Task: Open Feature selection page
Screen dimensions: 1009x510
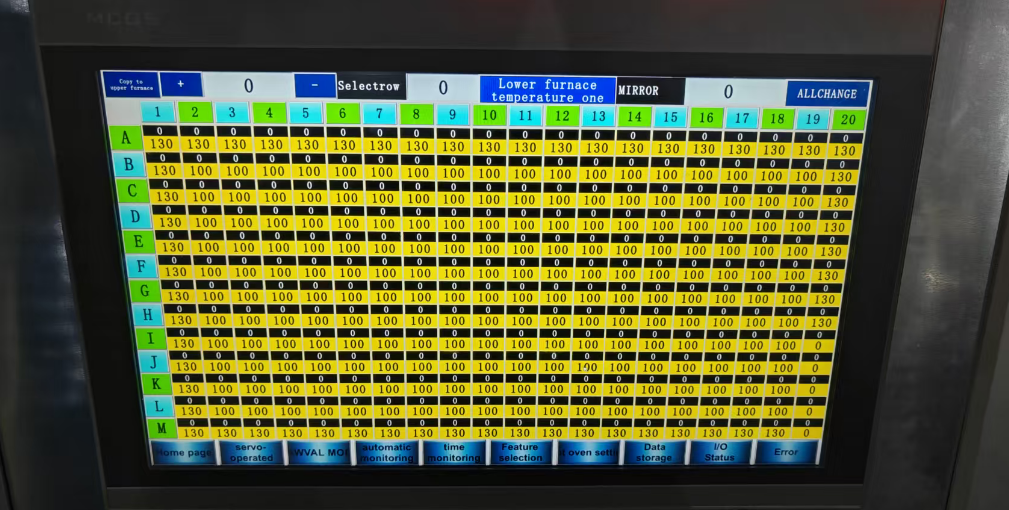Action: [520, 452]
